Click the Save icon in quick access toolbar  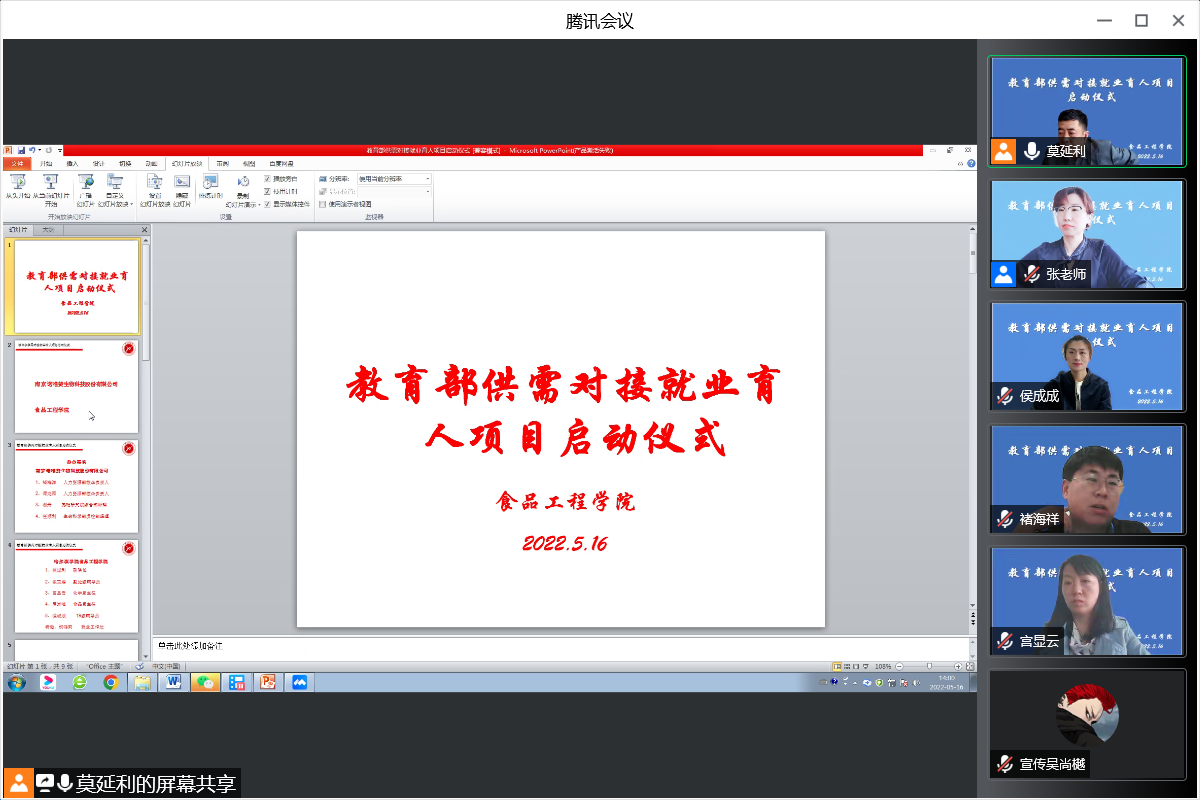[20, 150]
